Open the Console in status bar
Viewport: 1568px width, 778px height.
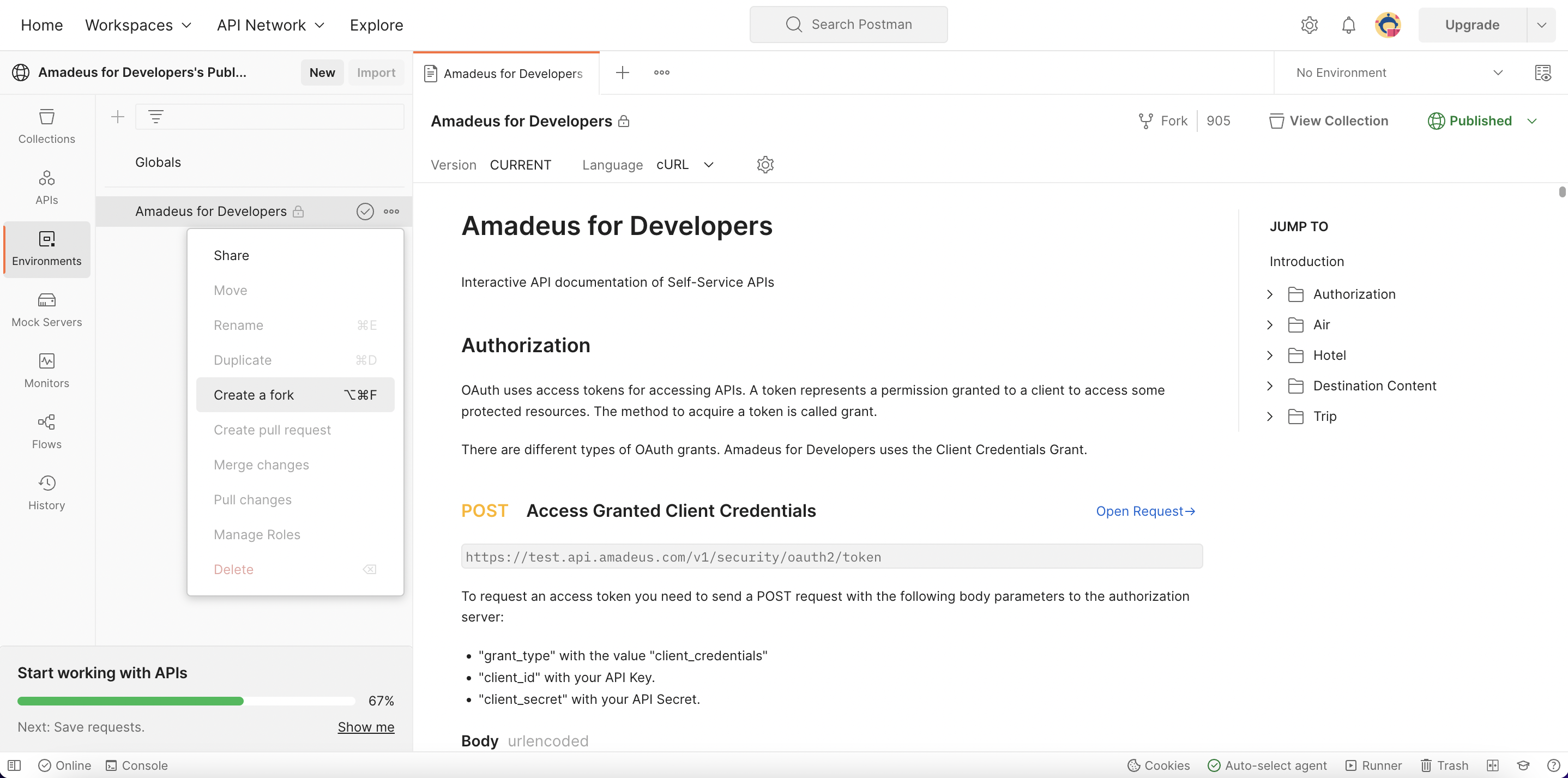137,765
